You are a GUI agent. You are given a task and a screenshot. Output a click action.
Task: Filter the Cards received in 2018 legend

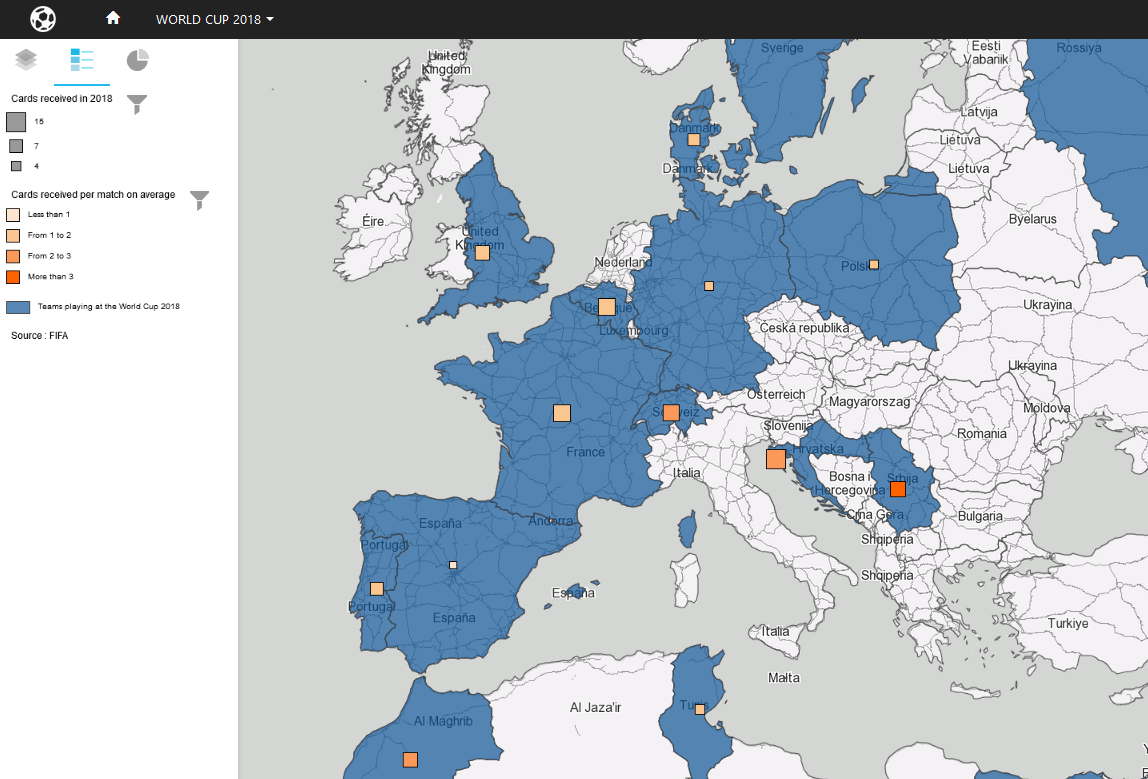tap(137, 104)
